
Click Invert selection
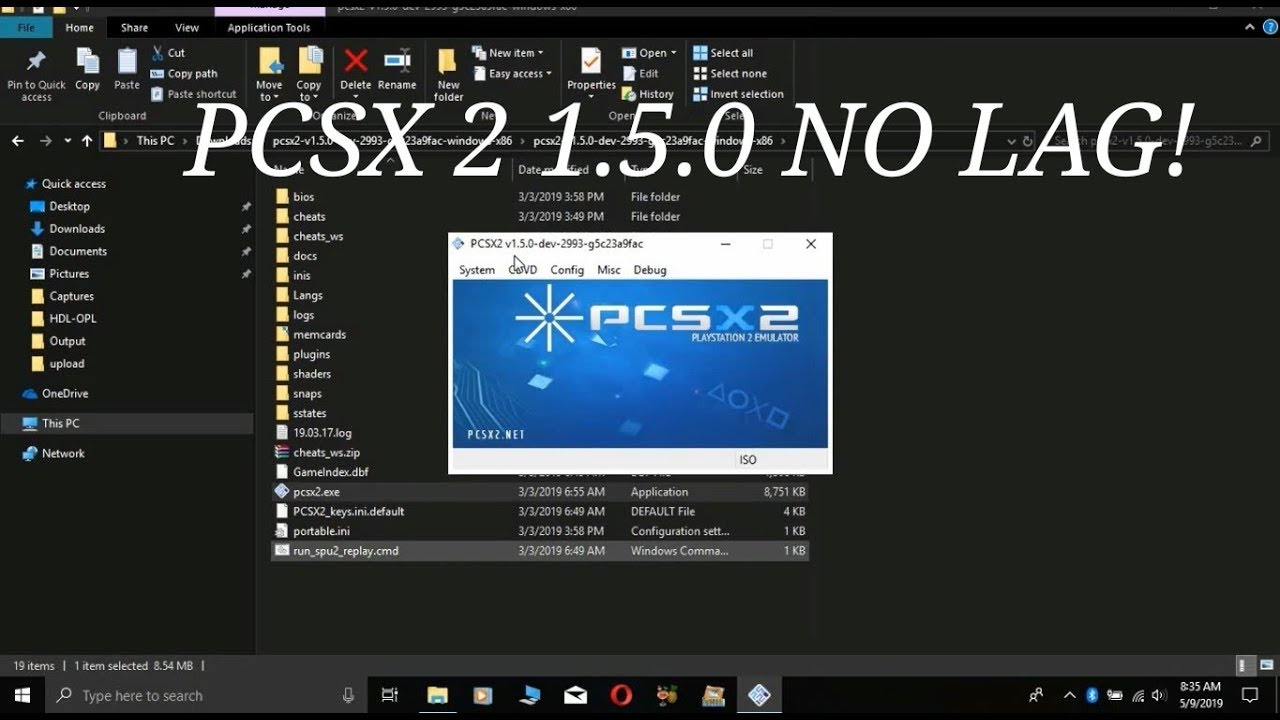click(x=738, y=94)
